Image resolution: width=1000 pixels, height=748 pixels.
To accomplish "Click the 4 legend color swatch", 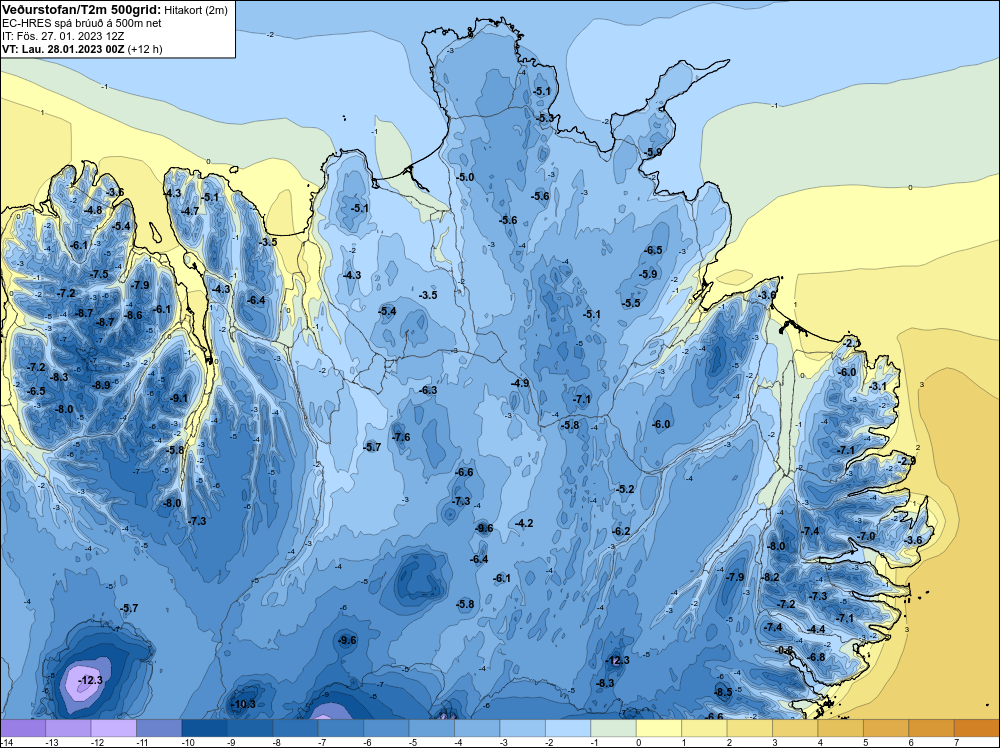I will (841, 728).
